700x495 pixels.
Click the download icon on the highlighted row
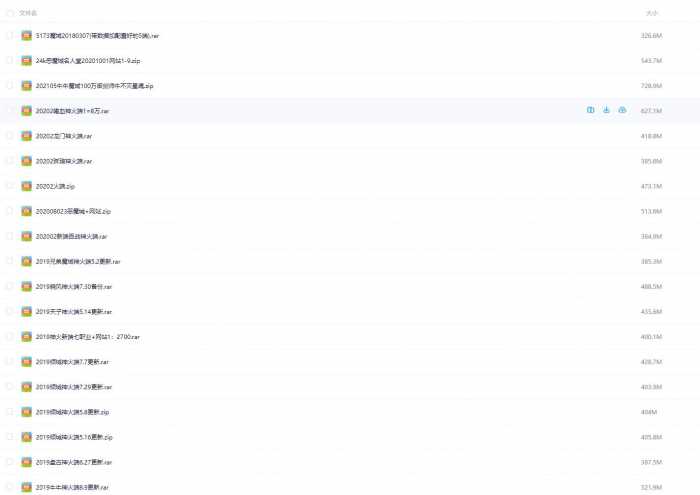(x=606, y=110)
